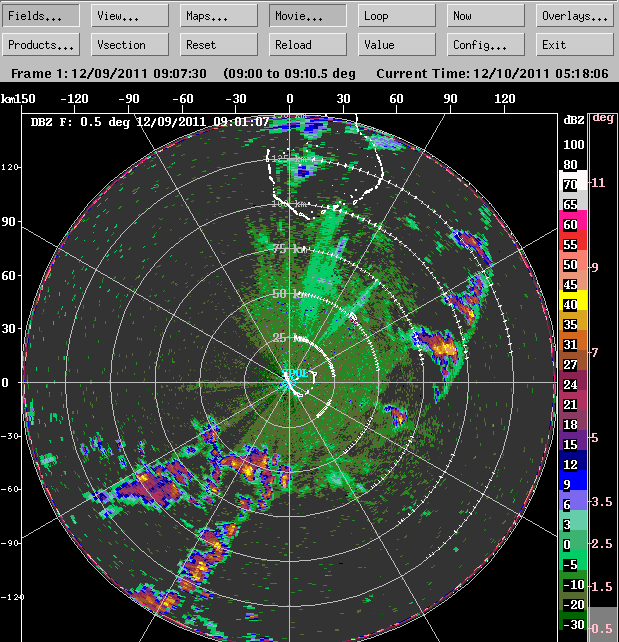Select the 2.5 deg elevation tick
Screen dimensions: 619x642
click(x=601, y=544)
